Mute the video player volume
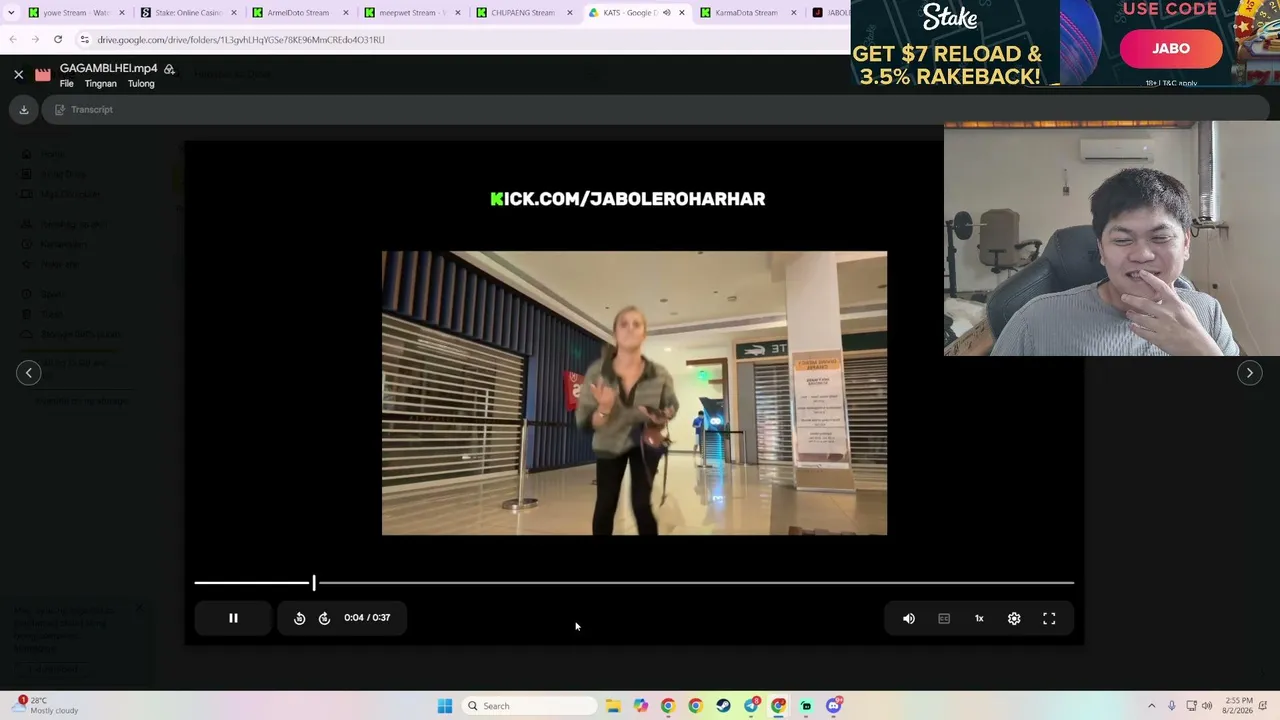1280x720 pixels. [x=909, y=619]
